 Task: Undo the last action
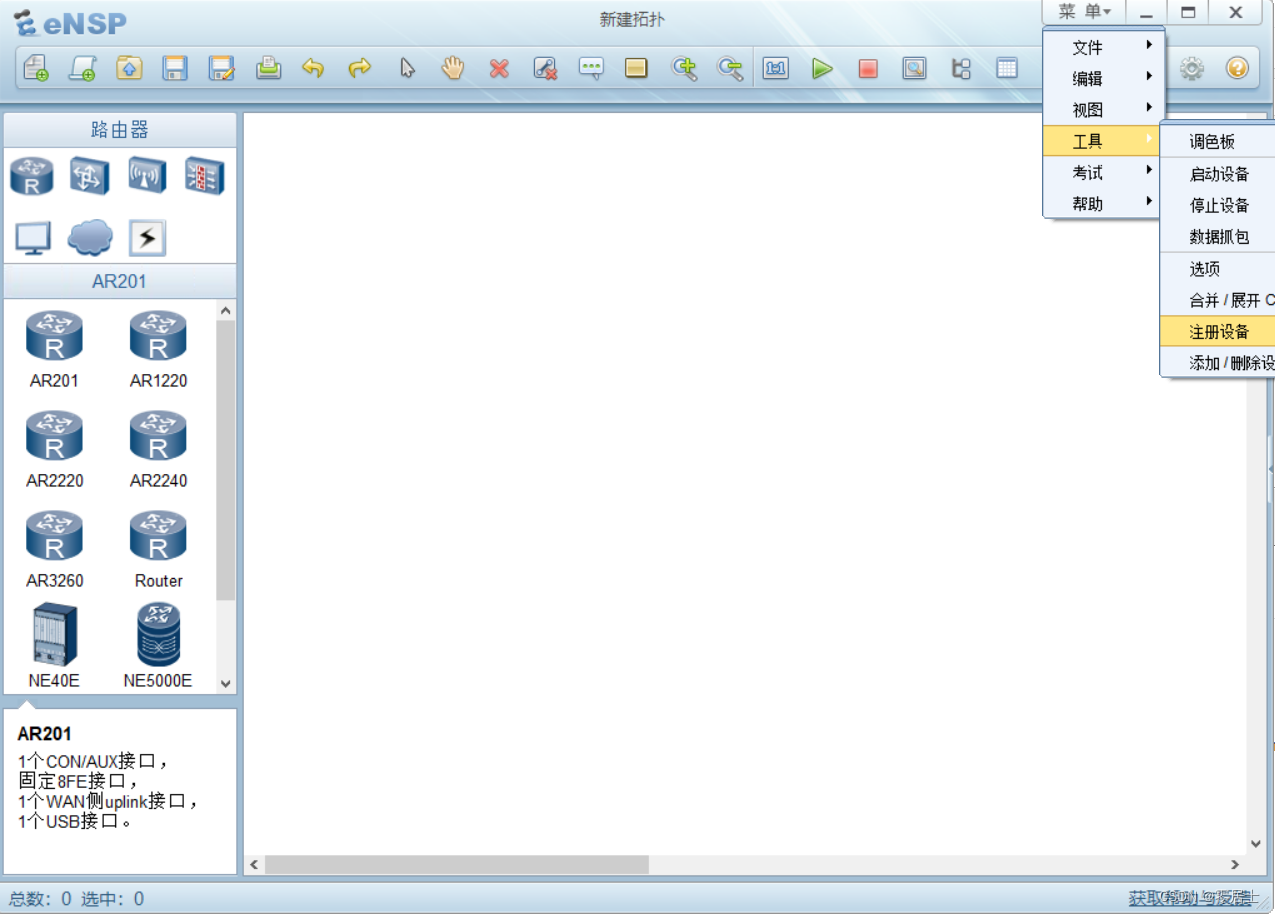[x=314, y=68]
